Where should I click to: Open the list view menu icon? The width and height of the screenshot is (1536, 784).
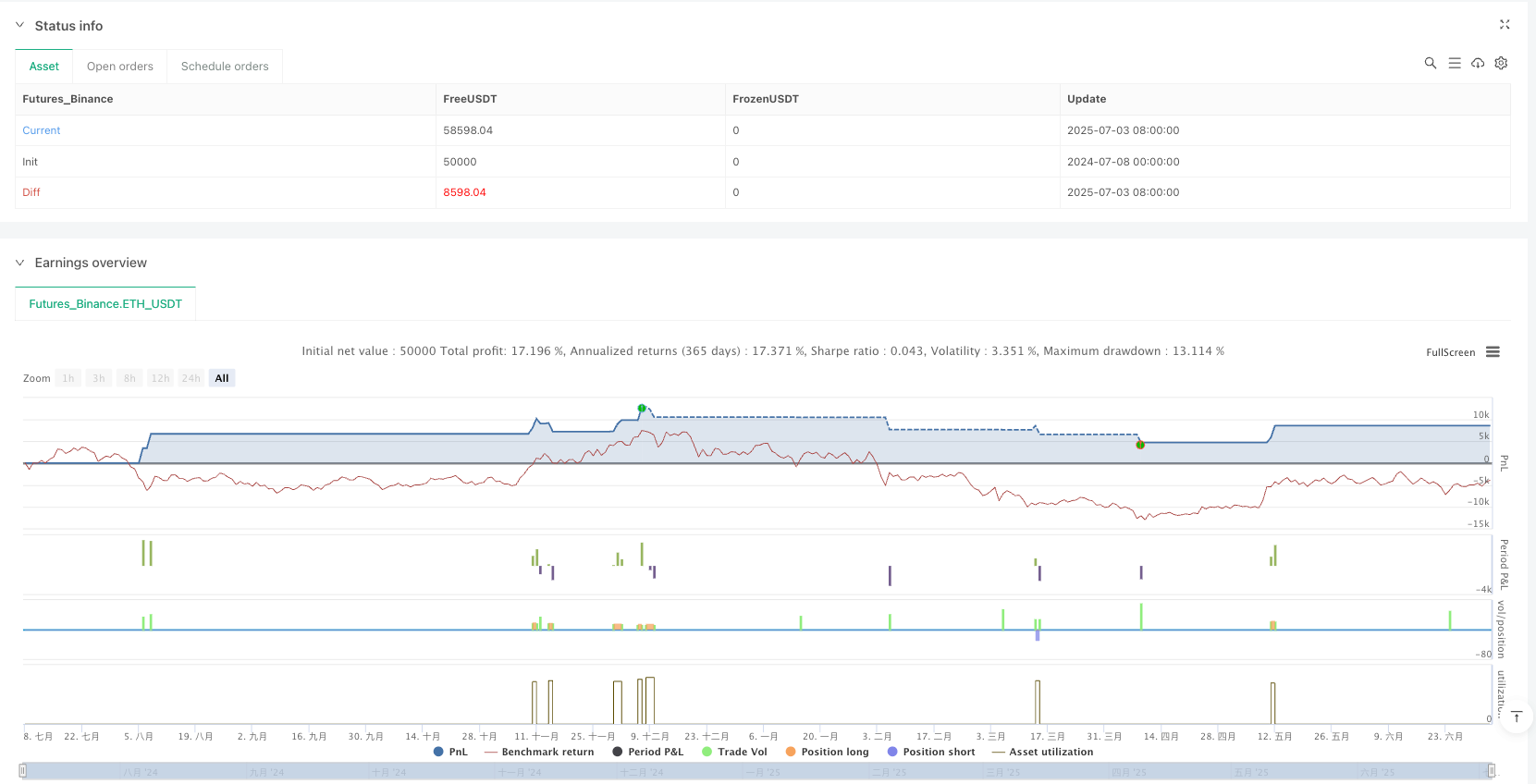[x=1454, y=63]
